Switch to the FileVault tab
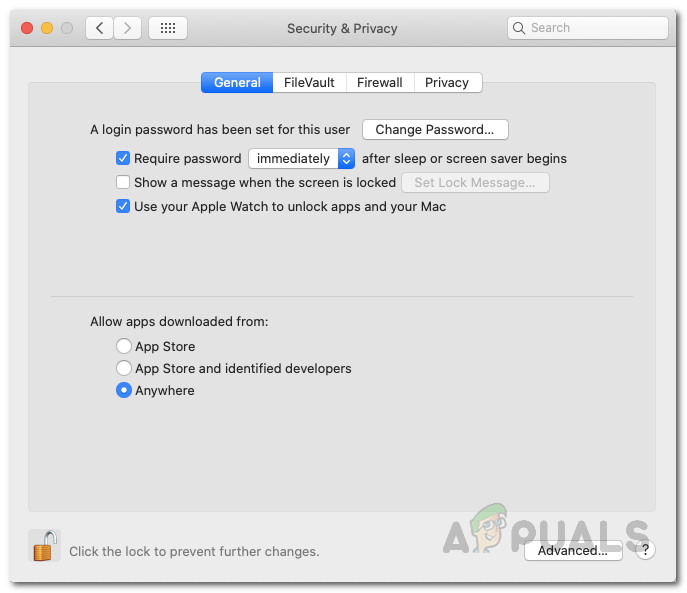Screen dimensions: 687x593 coord(309,82)
